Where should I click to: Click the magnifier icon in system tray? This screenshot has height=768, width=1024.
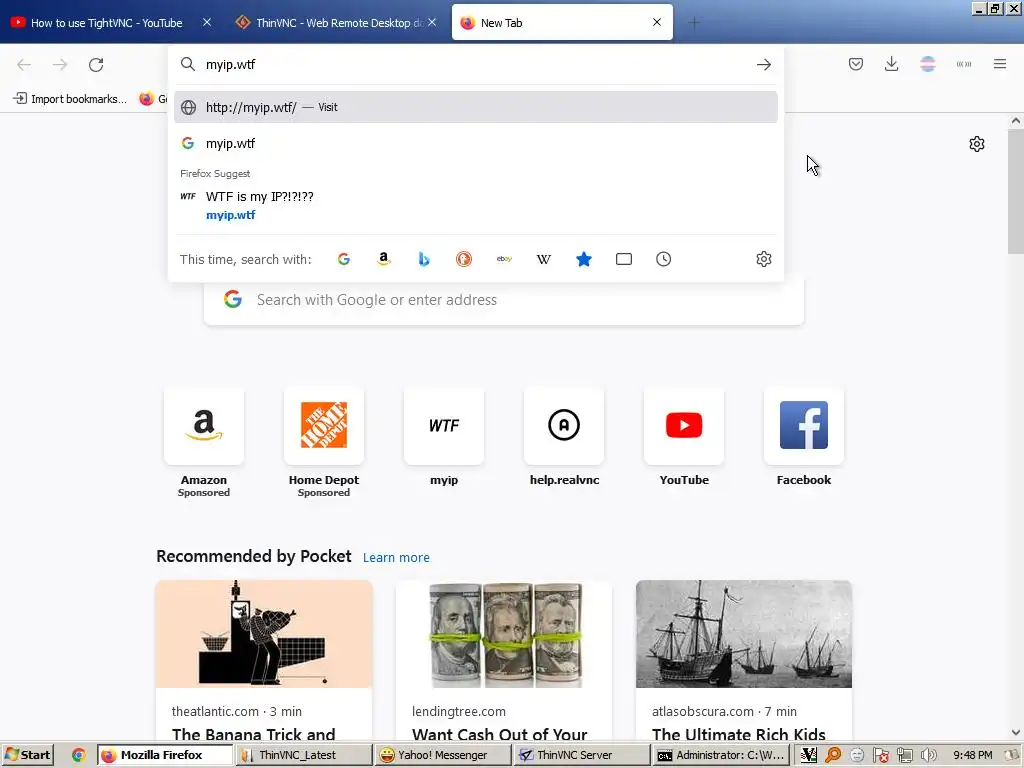(x=833, y=755)
